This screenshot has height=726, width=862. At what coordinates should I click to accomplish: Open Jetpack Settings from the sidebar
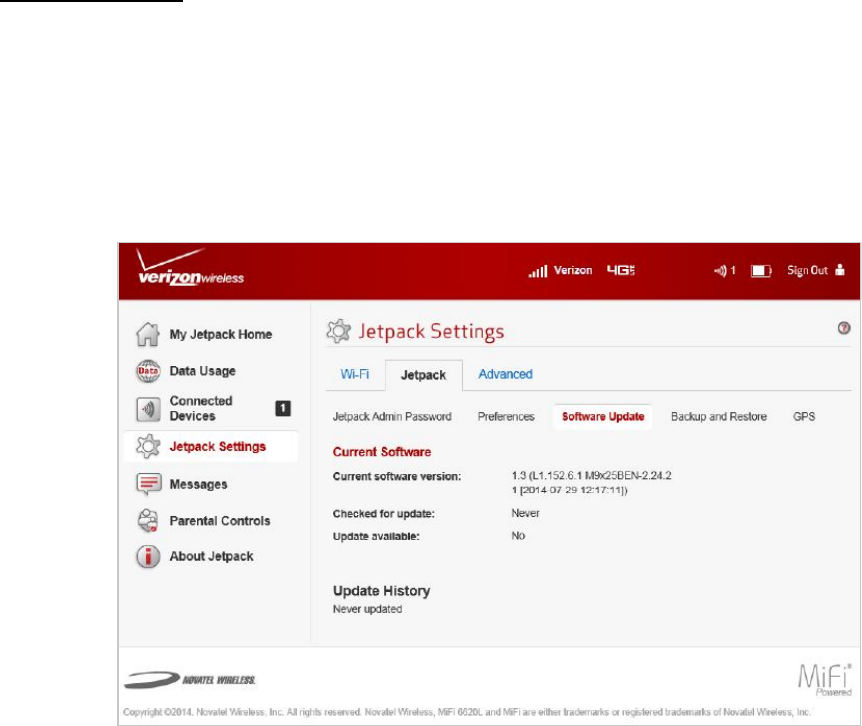pos(217,446)
